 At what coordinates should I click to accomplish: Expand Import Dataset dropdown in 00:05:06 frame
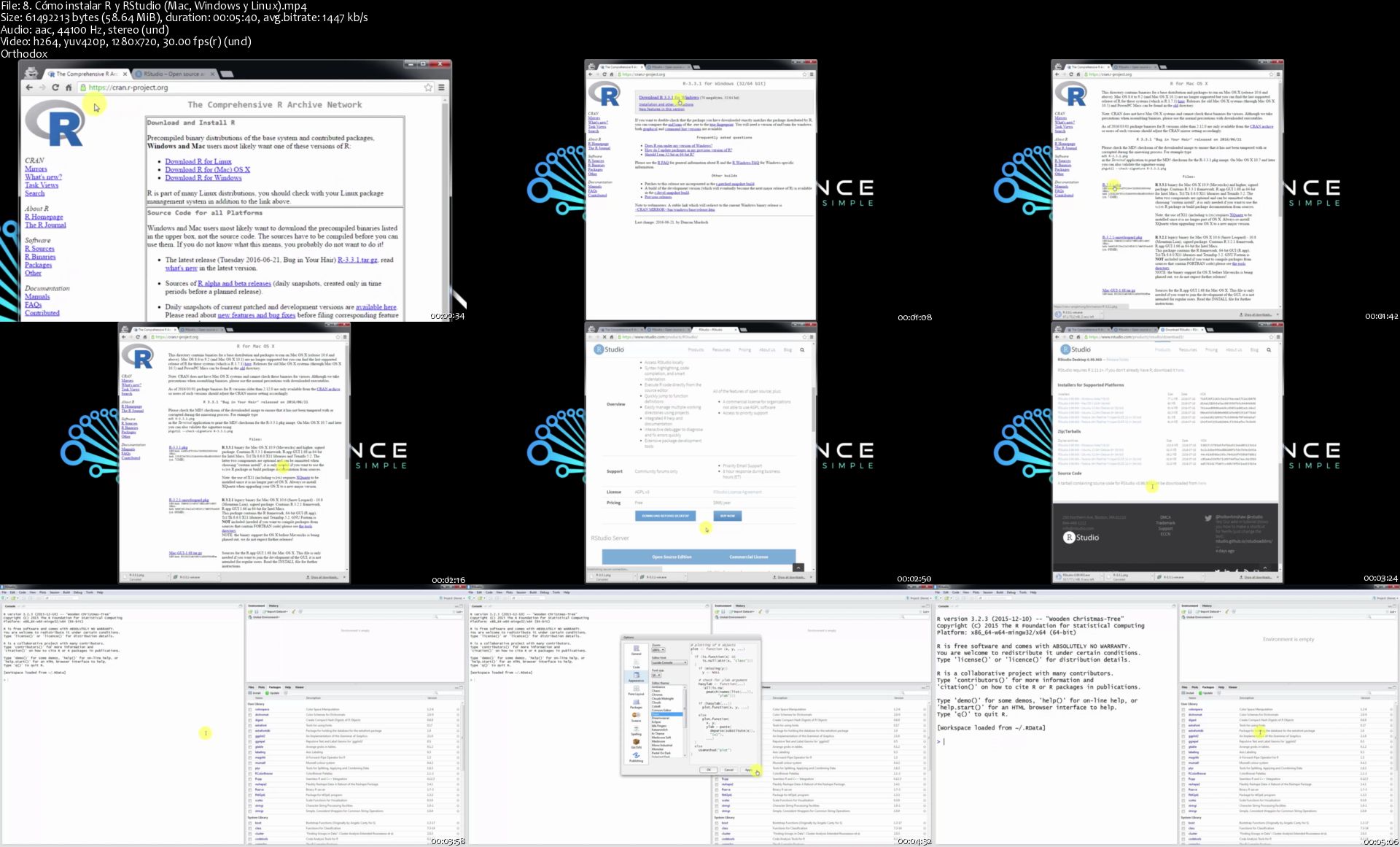1210,611
